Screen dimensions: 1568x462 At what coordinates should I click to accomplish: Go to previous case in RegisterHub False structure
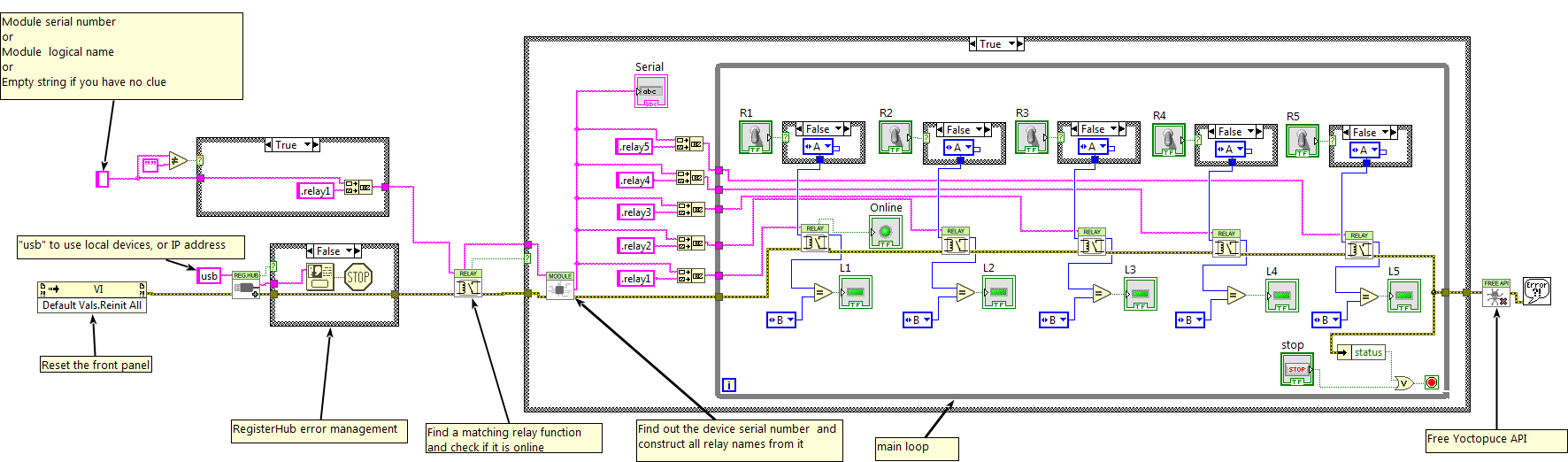(310, 251)
